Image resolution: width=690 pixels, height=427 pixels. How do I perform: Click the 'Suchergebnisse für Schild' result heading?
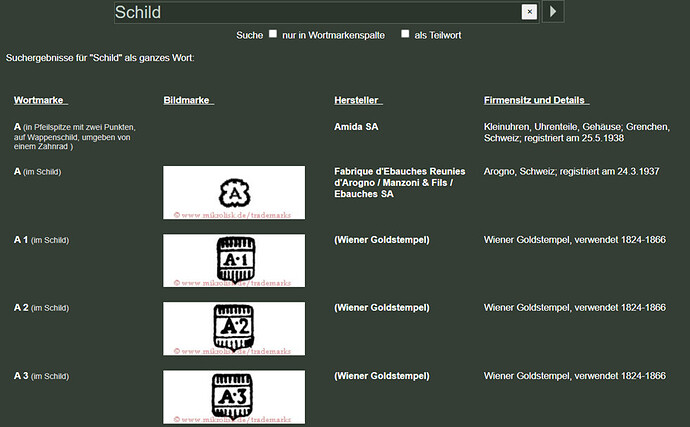100,58
